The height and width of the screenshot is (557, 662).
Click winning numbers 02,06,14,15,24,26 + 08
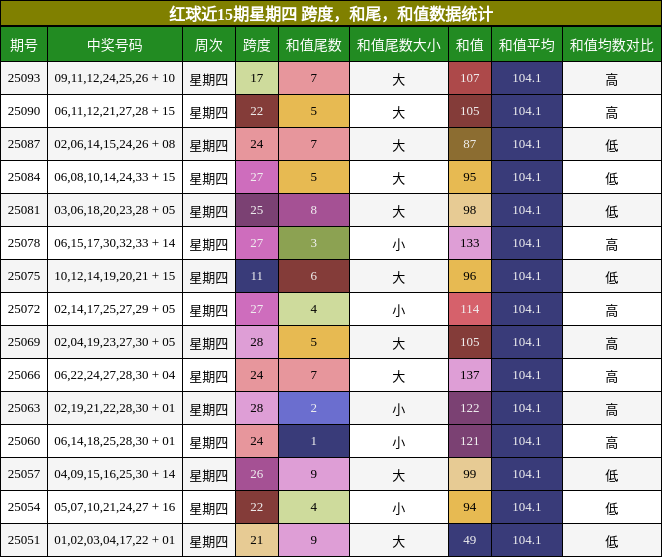(115, 144)
